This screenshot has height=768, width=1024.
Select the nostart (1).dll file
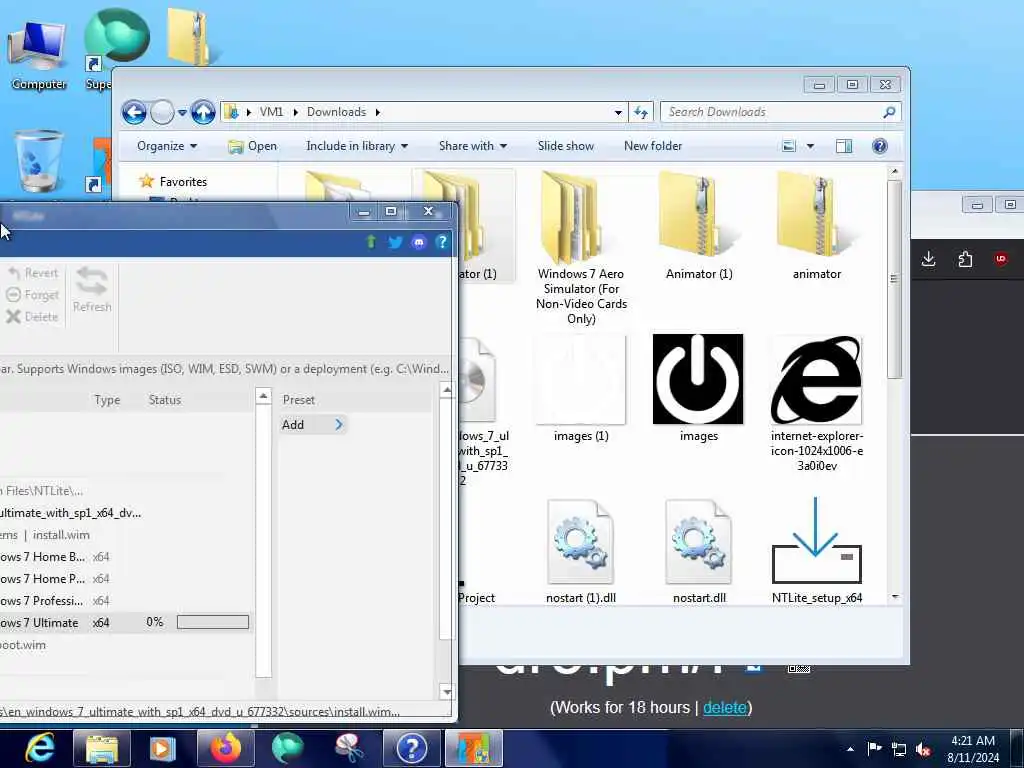(x=581, y=552)
